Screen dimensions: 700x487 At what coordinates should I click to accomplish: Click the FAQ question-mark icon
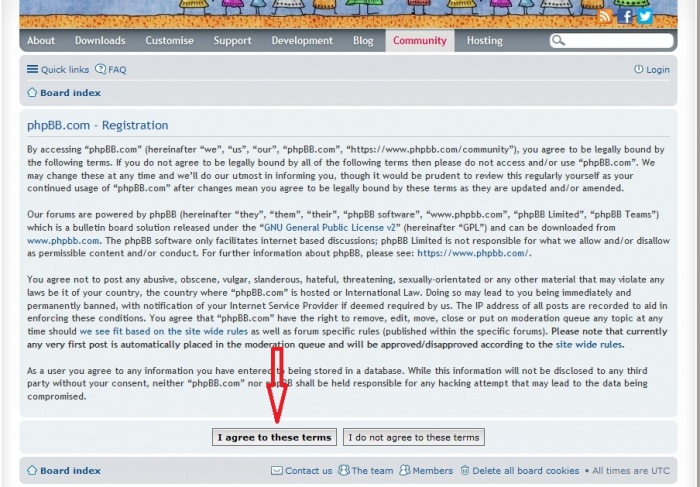pos(100,69)
